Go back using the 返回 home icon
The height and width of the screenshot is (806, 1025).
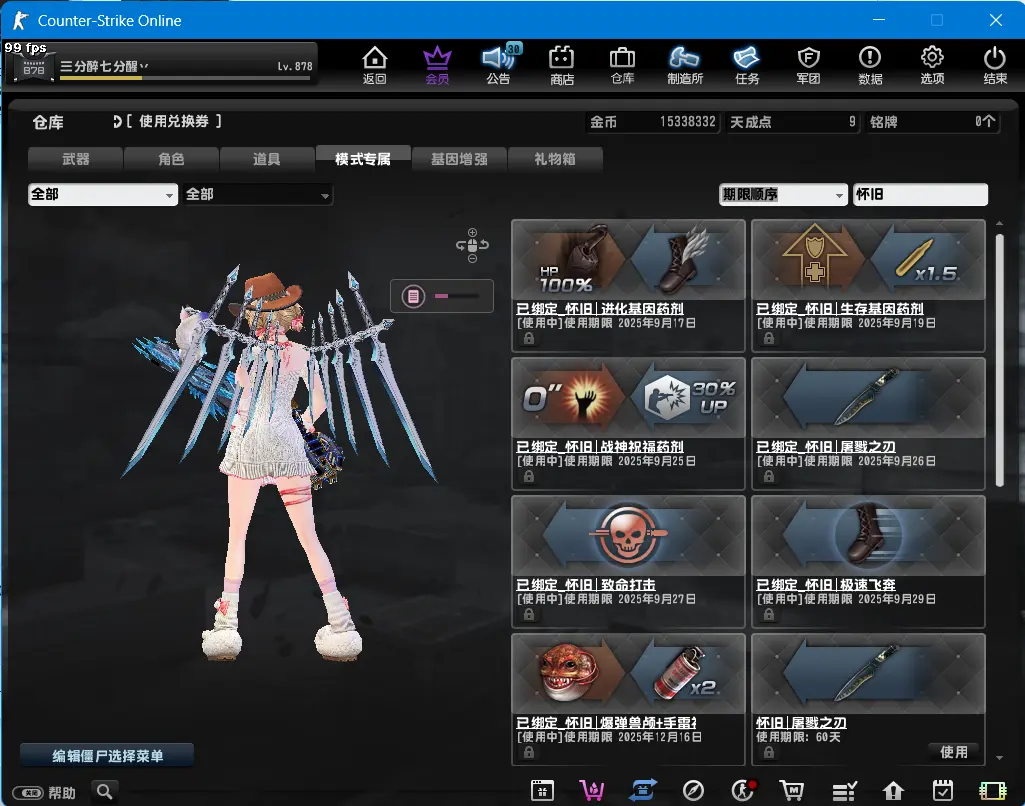point(375,65)
